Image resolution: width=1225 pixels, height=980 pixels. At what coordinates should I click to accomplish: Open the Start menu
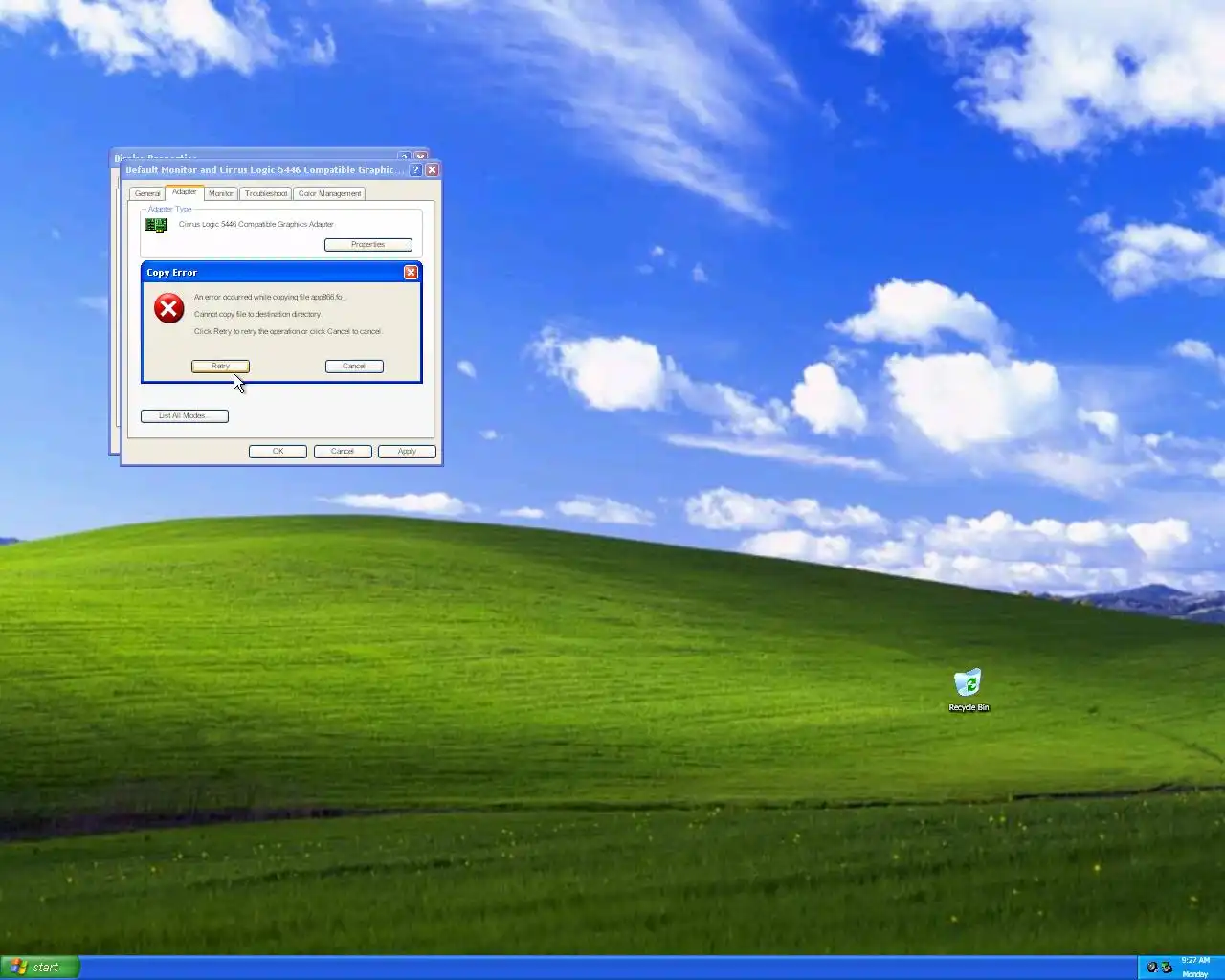pos(39,968)
